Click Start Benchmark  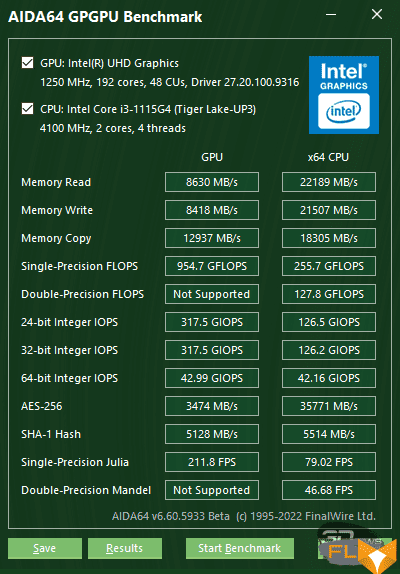click(x=240, y=548)
